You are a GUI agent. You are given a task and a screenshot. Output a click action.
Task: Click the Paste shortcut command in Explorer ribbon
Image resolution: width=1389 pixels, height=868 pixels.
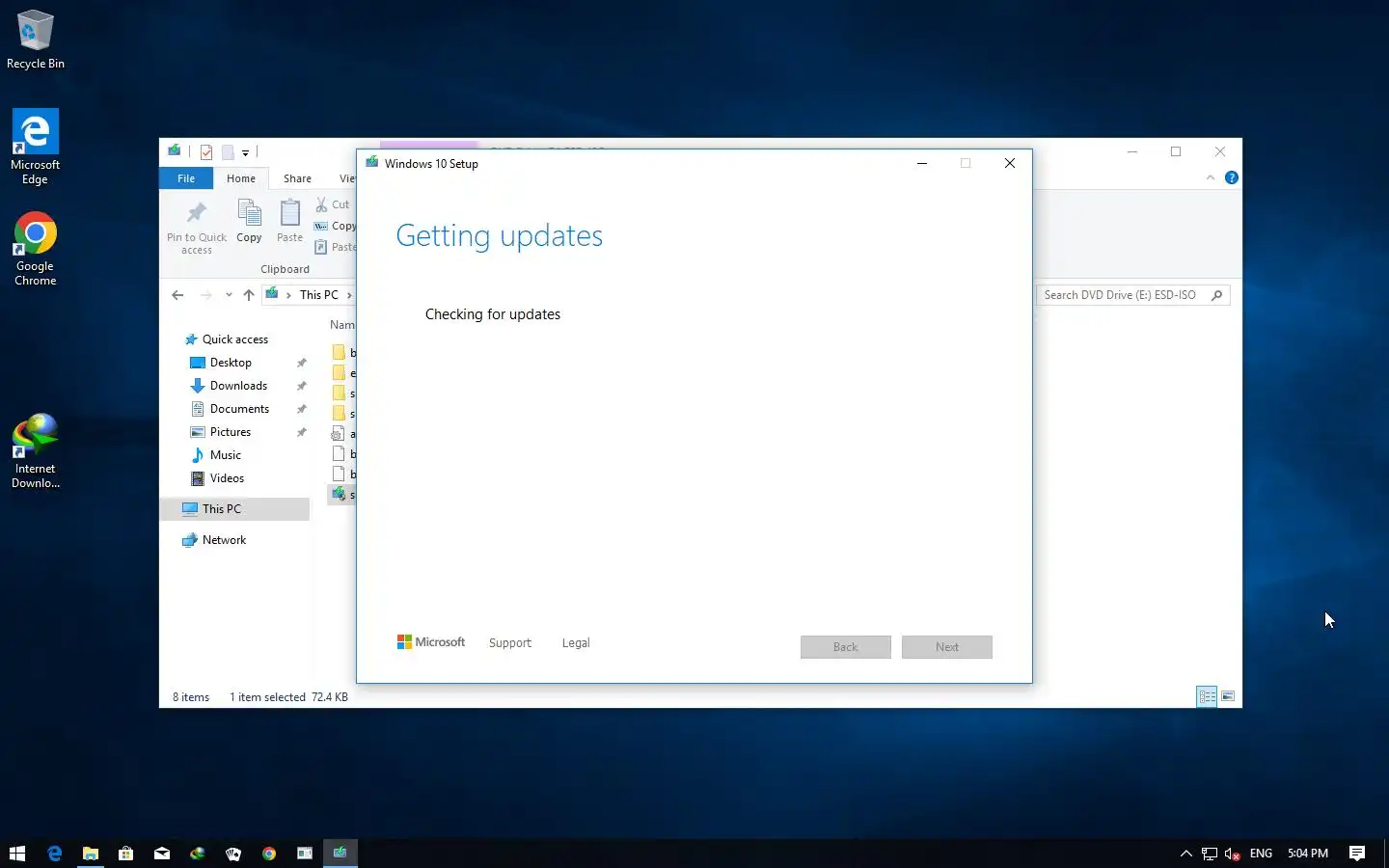(335, 247)
